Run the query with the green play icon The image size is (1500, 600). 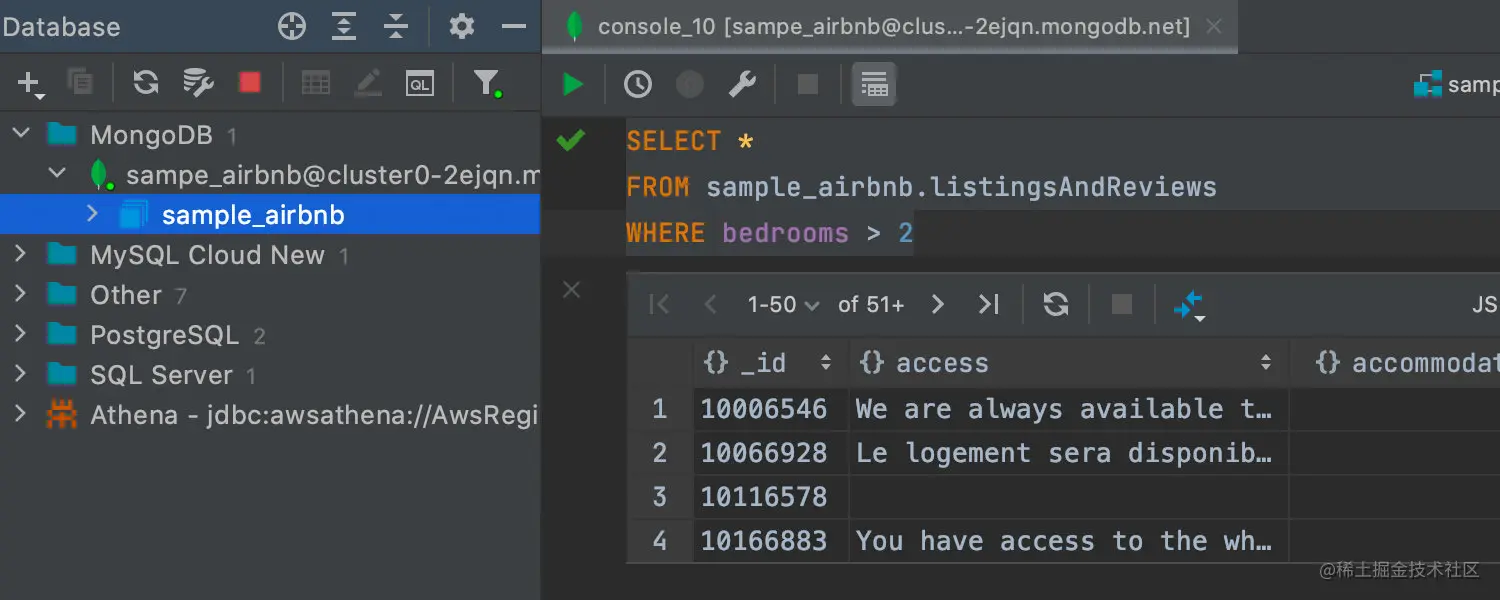pos(570,84)
